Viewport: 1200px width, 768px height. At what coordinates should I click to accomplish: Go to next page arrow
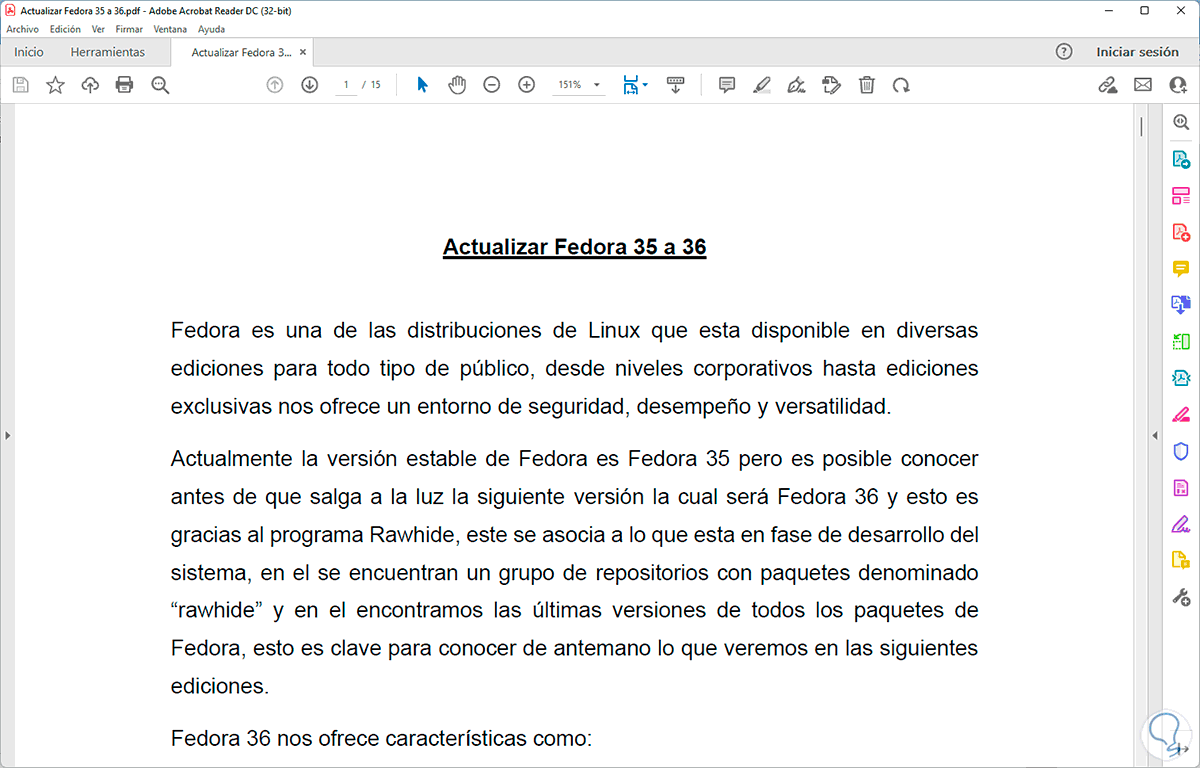tap(309, 85)
